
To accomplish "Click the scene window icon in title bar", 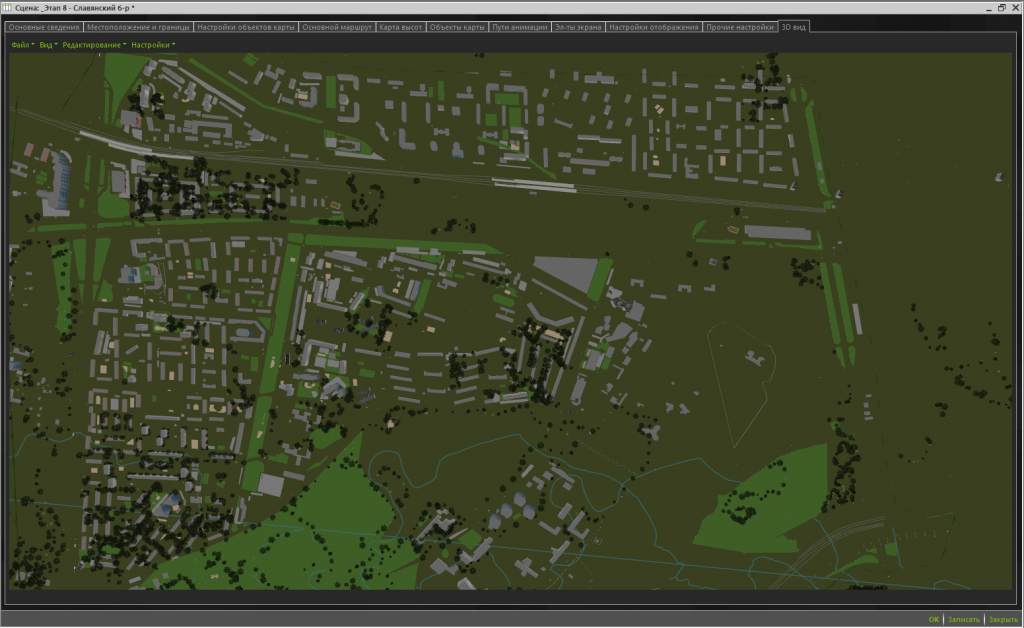I will pyautogui.click(x=8, y=7).
